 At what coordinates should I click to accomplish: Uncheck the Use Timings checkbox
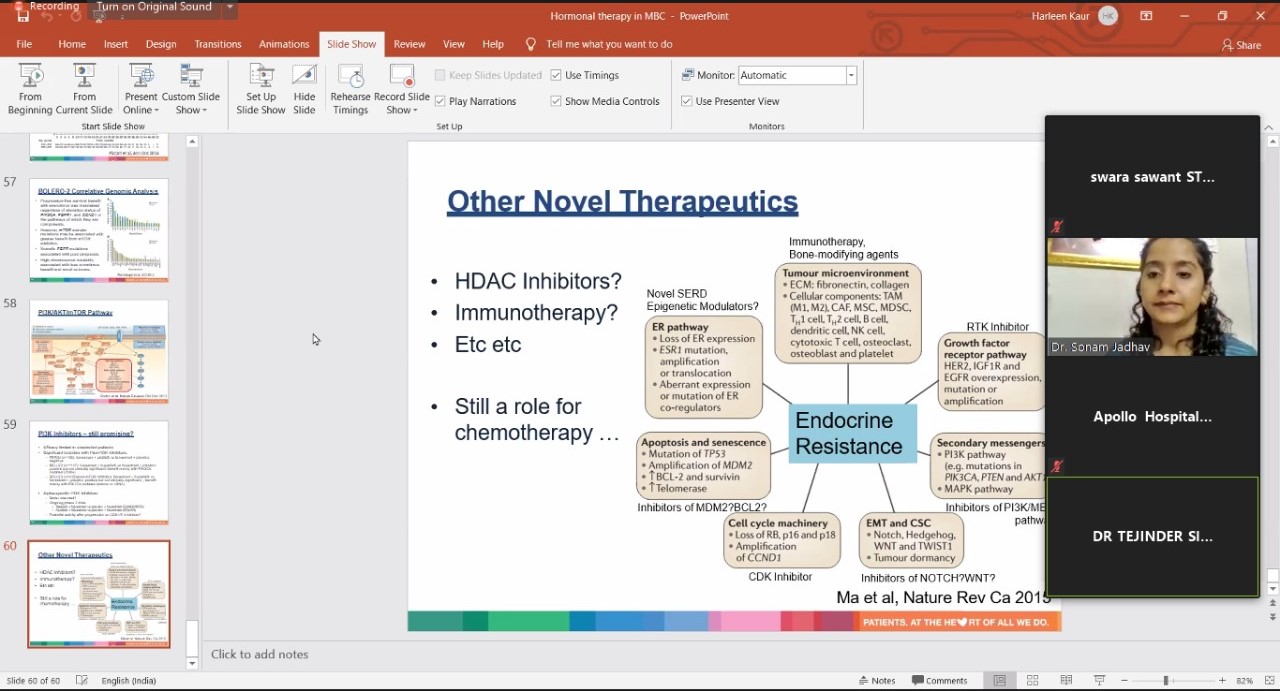coord(556,75)
